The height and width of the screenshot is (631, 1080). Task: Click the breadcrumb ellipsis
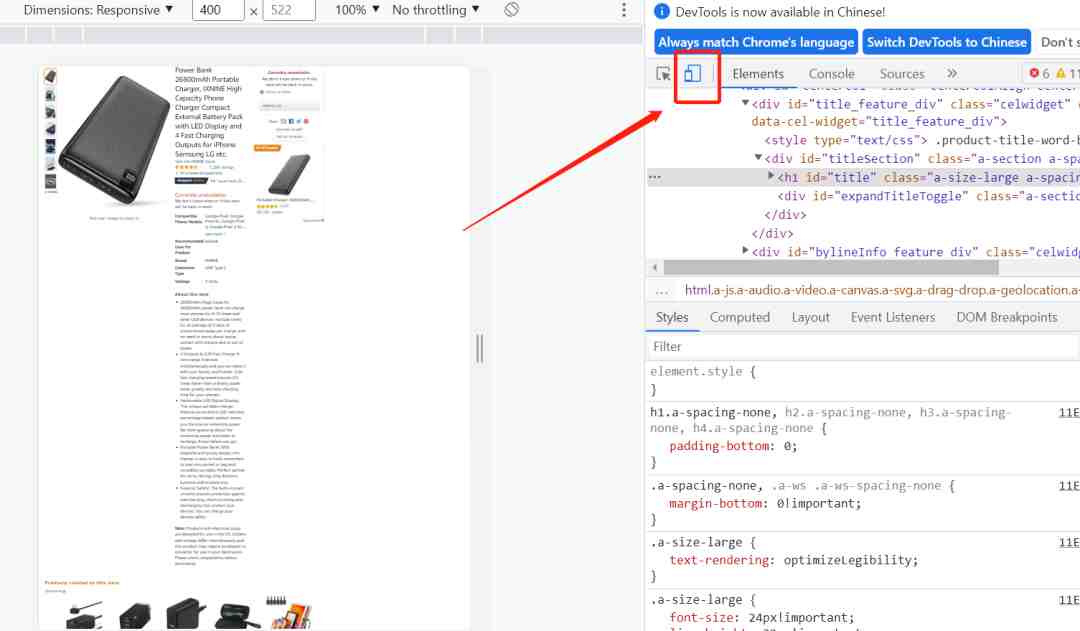(x=662, y=291)
